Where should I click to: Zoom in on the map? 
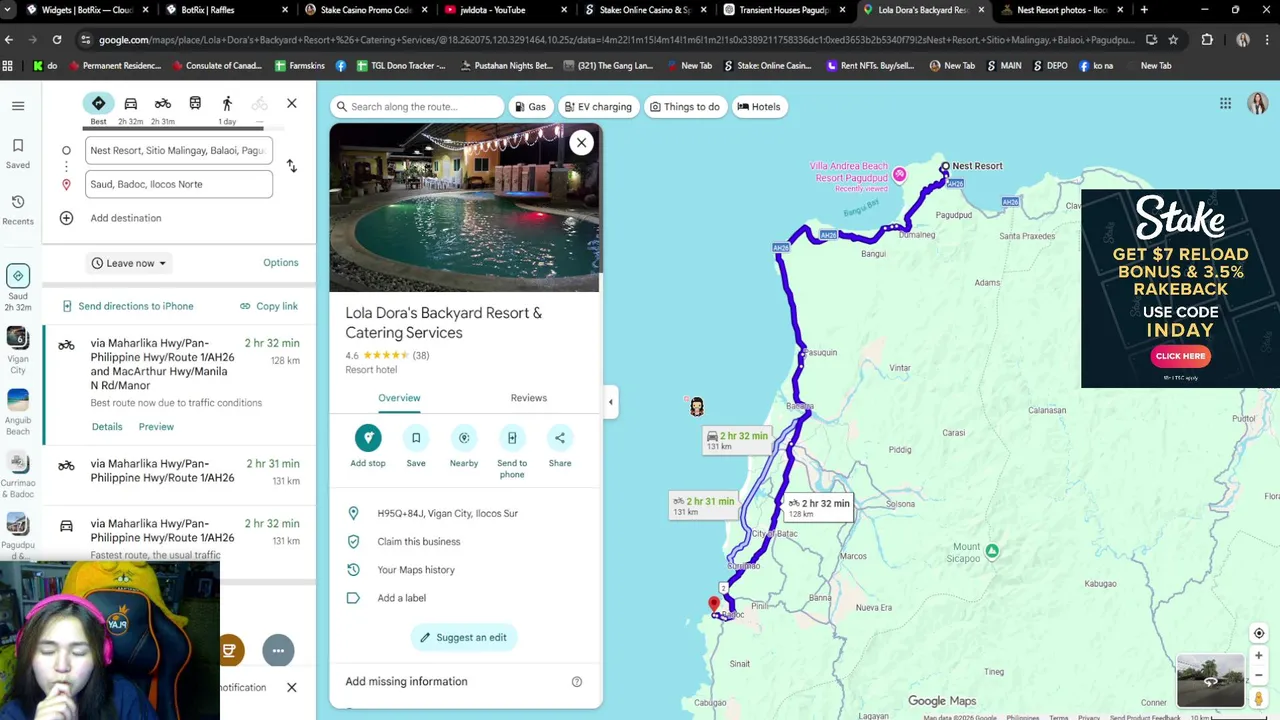(1259, 656)
